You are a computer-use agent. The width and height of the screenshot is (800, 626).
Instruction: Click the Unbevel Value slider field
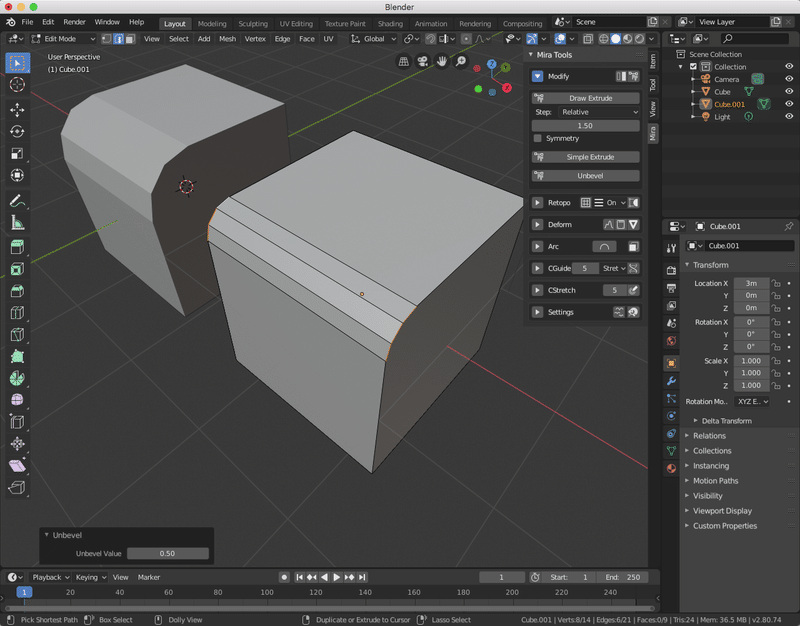[x=168, y=553]
